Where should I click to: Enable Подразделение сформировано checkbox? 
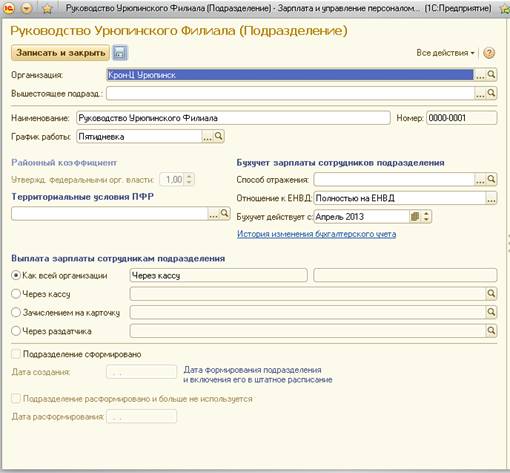[x=16, y=354]
